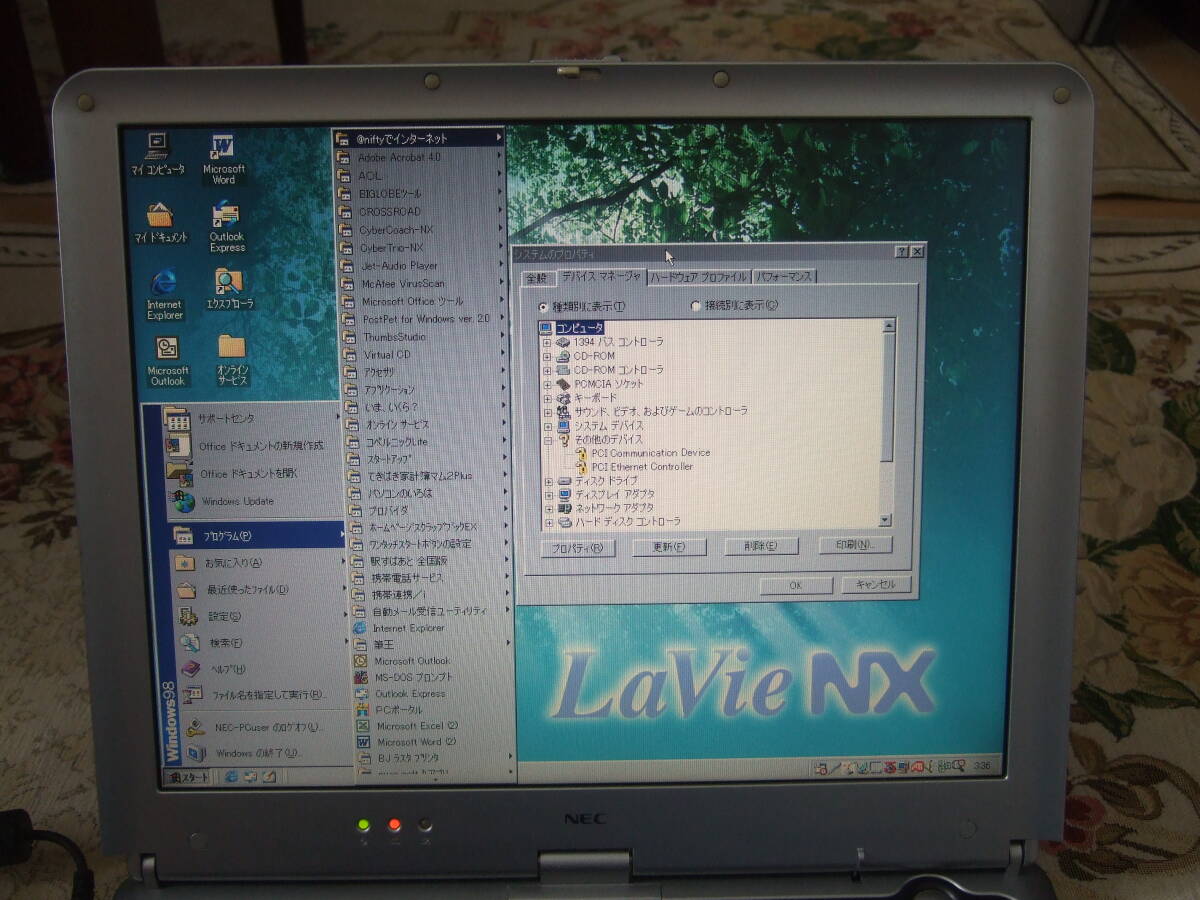This screenshot has height=900, width=1200.
Task: Open the My Computer desktop icon
Action: click(x=157, y=154)
